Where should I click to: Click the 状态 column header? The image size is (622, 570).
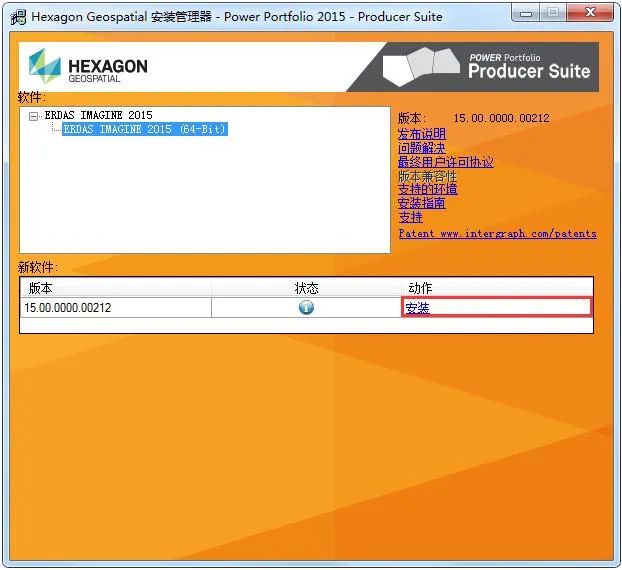pyautogui.click(x=306, y=288)
